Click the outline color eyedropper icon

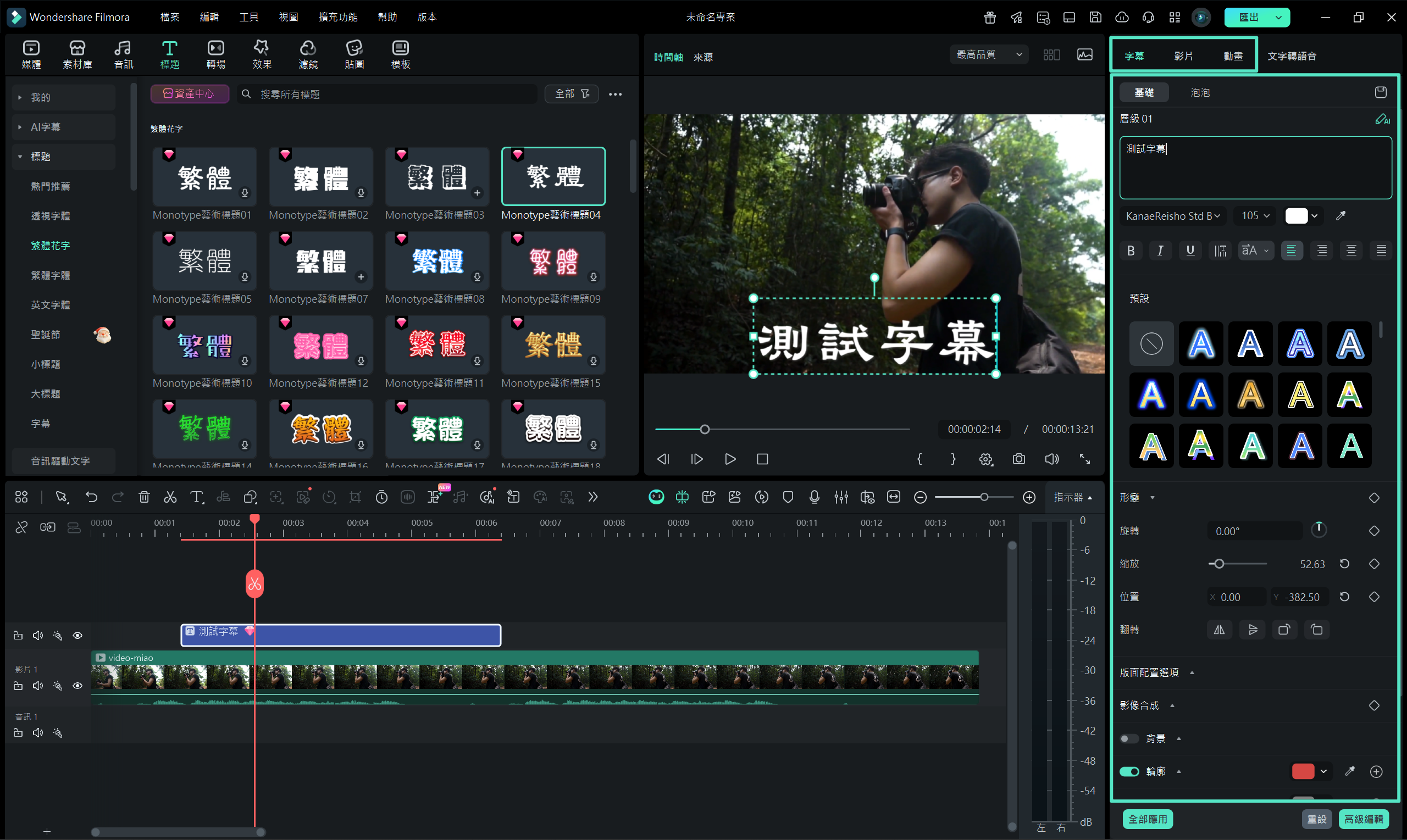[1350, 771]
